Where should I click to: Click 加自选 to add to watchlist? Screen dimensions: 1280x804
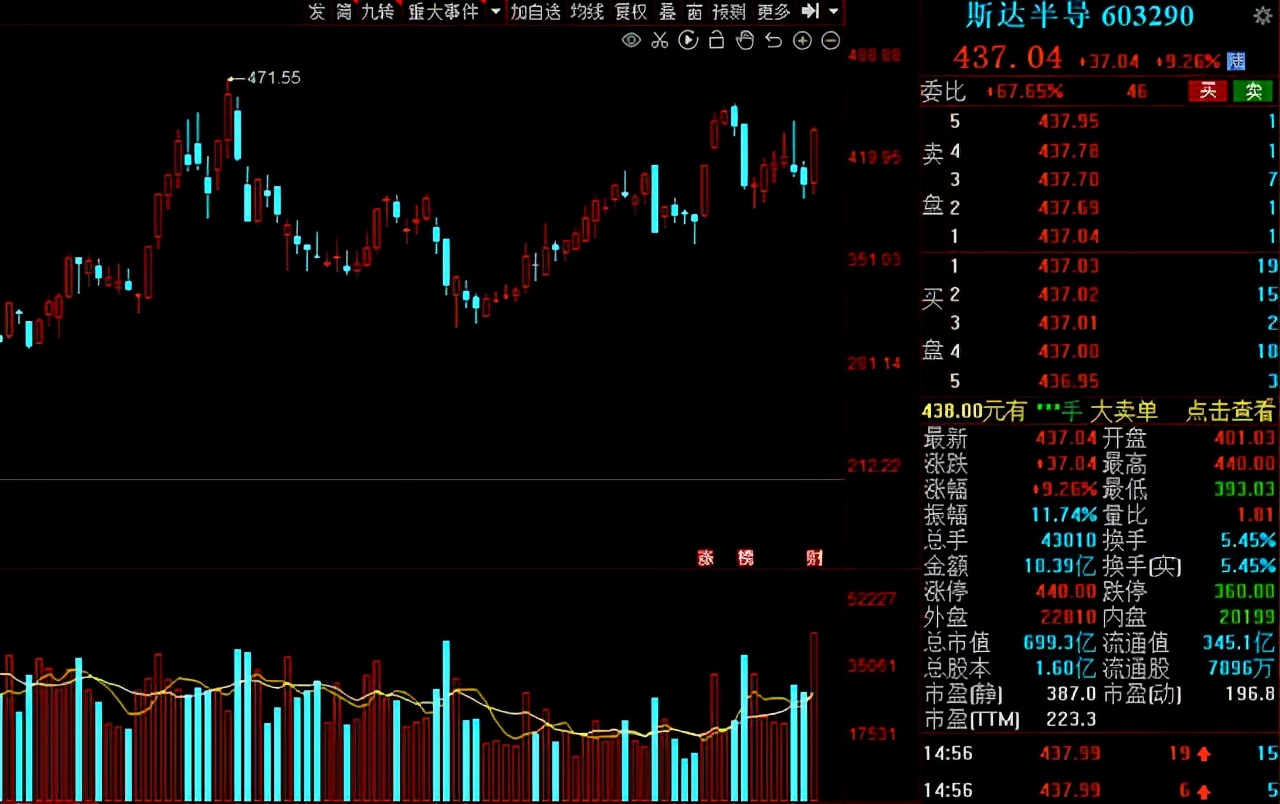click(535, 11)
